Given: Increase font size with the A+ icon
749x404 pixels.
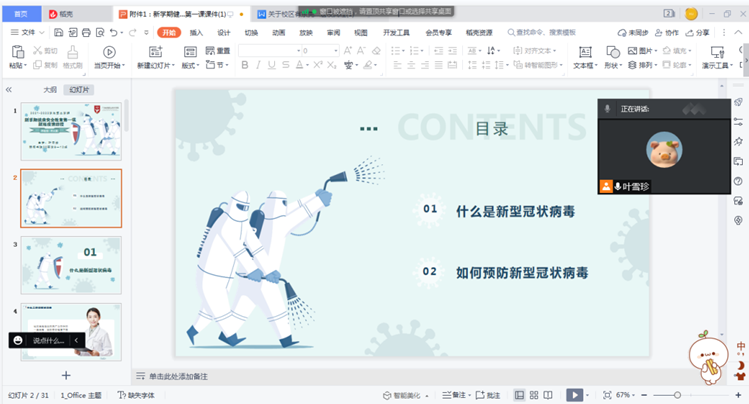Looking at the screenshot, I should point(347,51).
